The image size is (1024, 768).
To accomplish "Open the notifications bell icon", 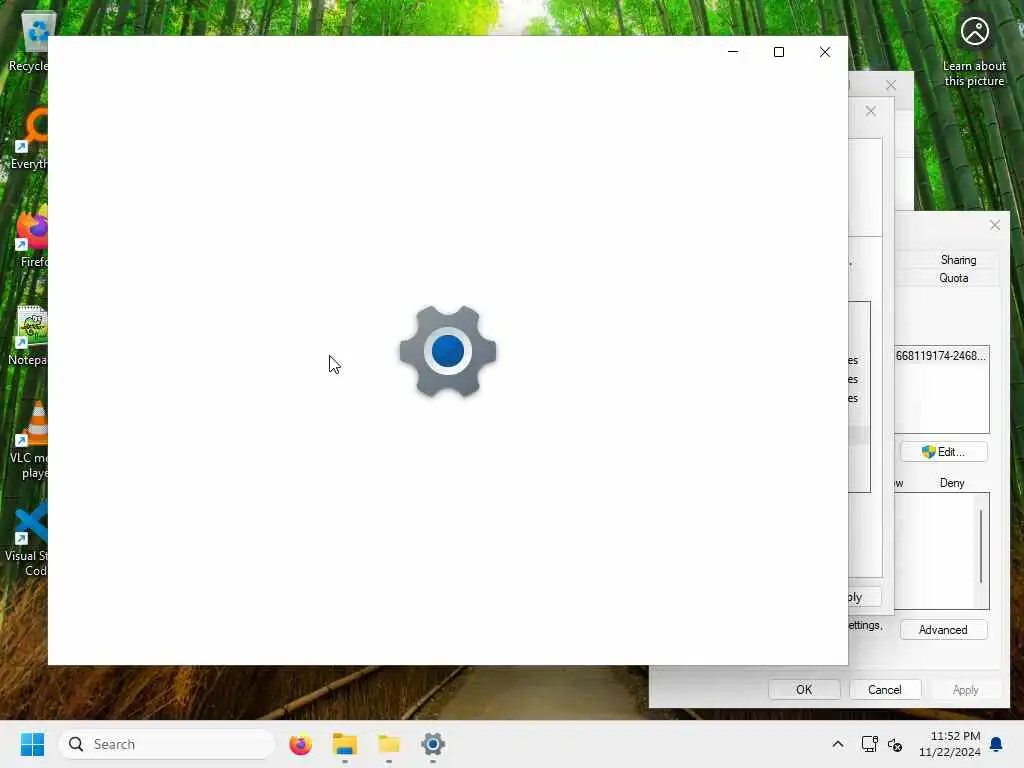I will [x=996, y=744].
